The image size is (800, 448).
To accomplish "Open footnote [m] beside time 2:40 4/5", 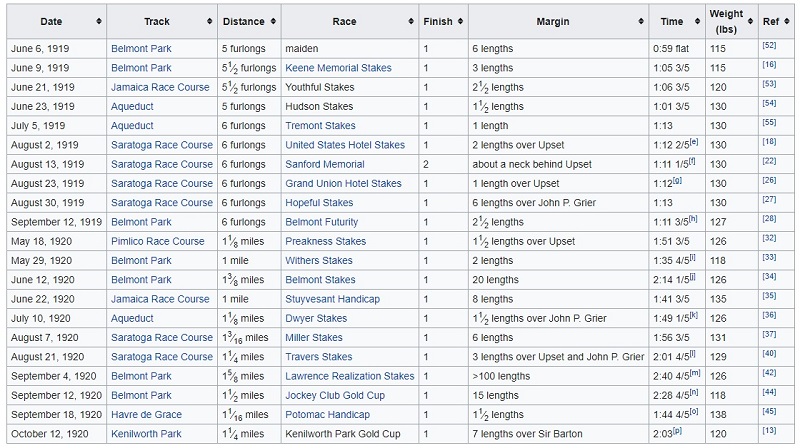I will pyautogui.click(x=695, y=374).
